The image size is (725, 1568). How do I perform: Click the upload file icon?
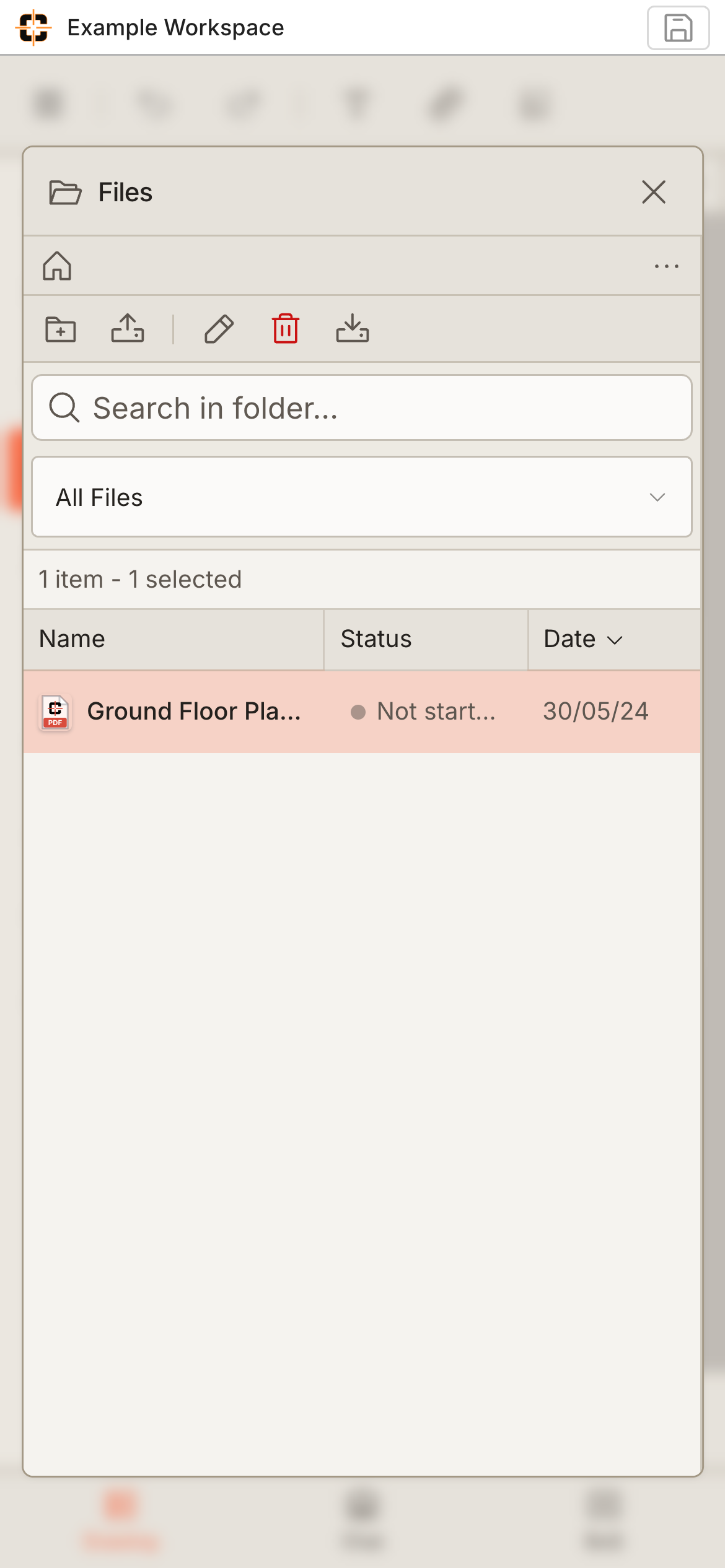[128, 328]
